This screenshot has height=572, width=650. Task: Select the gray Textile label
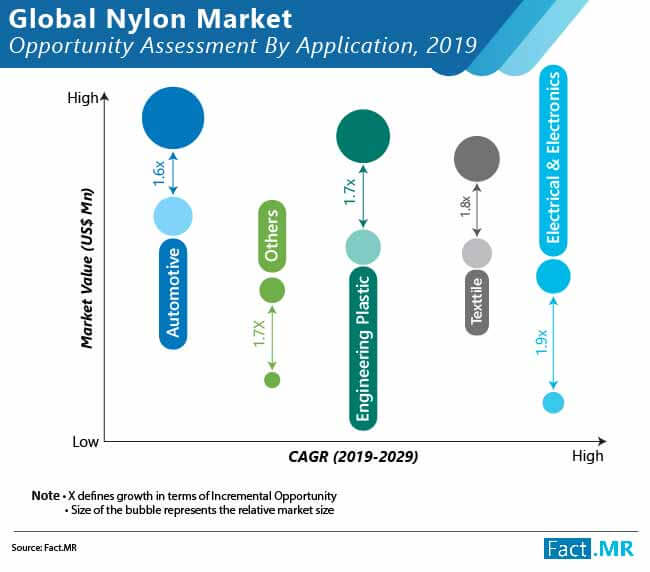click(477, 301)
